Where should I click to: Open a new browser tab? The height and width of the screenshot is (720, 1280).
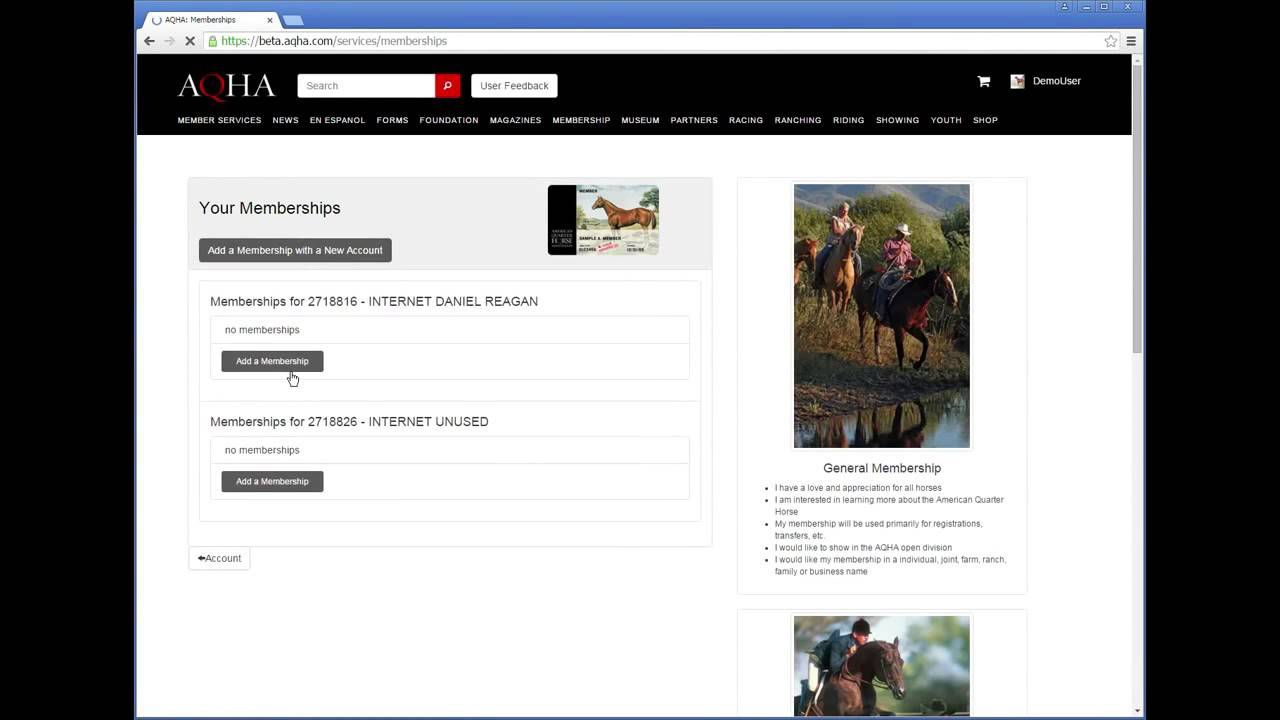[x=293, y=20]
